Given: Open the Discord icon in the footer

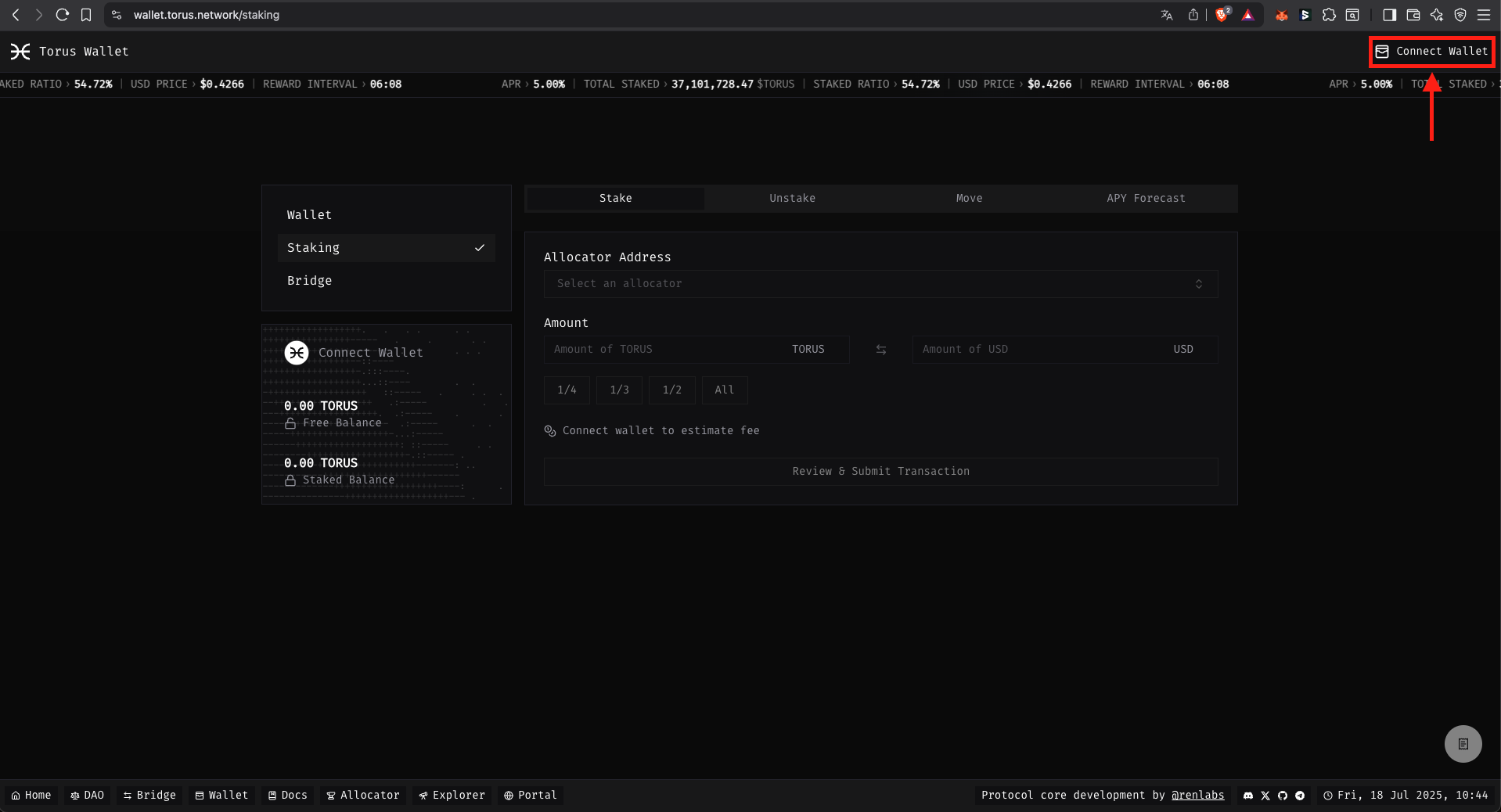Looking at the screenshot, I should 1247,796.
